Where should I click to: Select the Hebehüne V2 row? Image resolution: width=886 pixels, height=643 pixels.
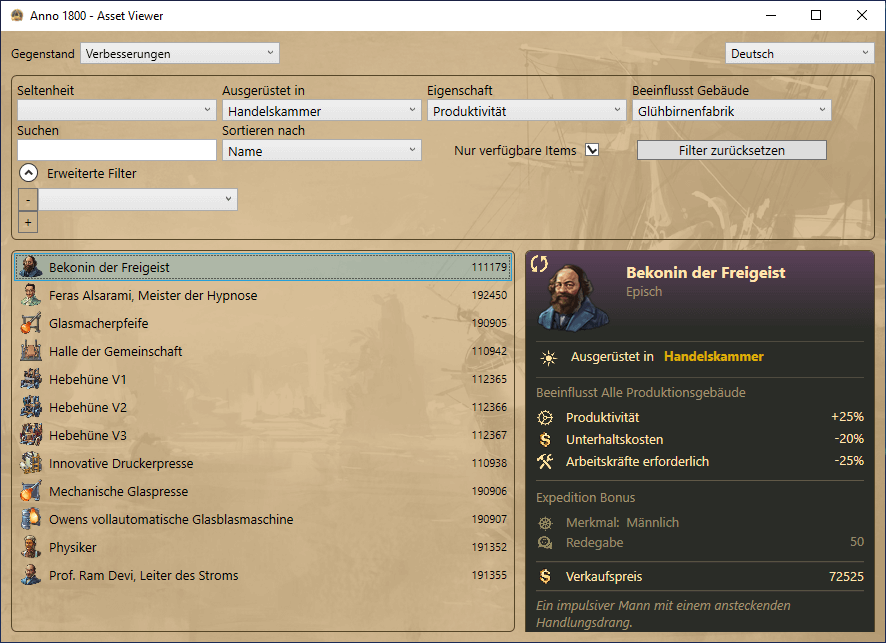(263, 407)
